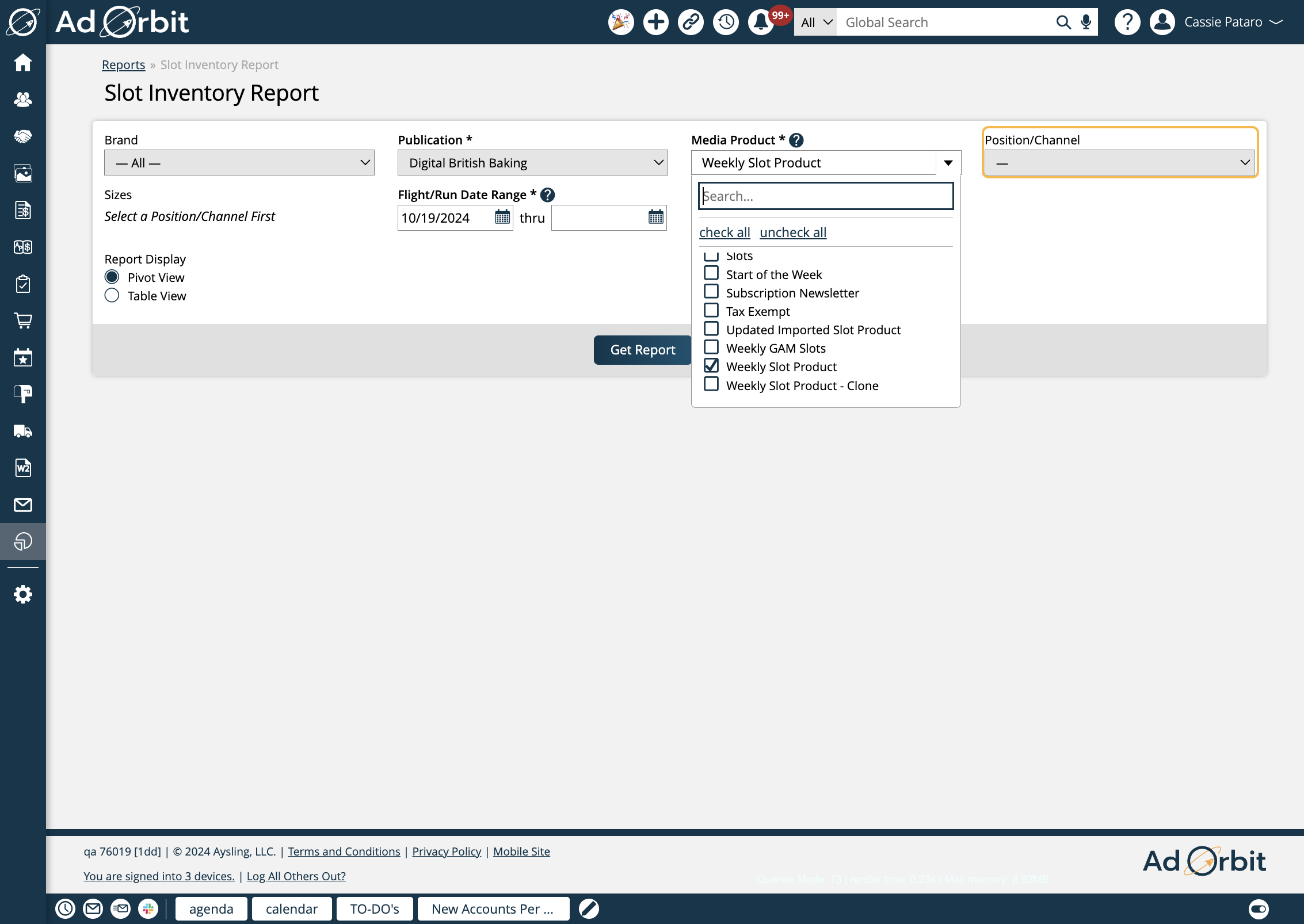Open start date calendar picker
Image resolution: width=1304 pixels, height=924 pixels.
click(x=502, y=217)
